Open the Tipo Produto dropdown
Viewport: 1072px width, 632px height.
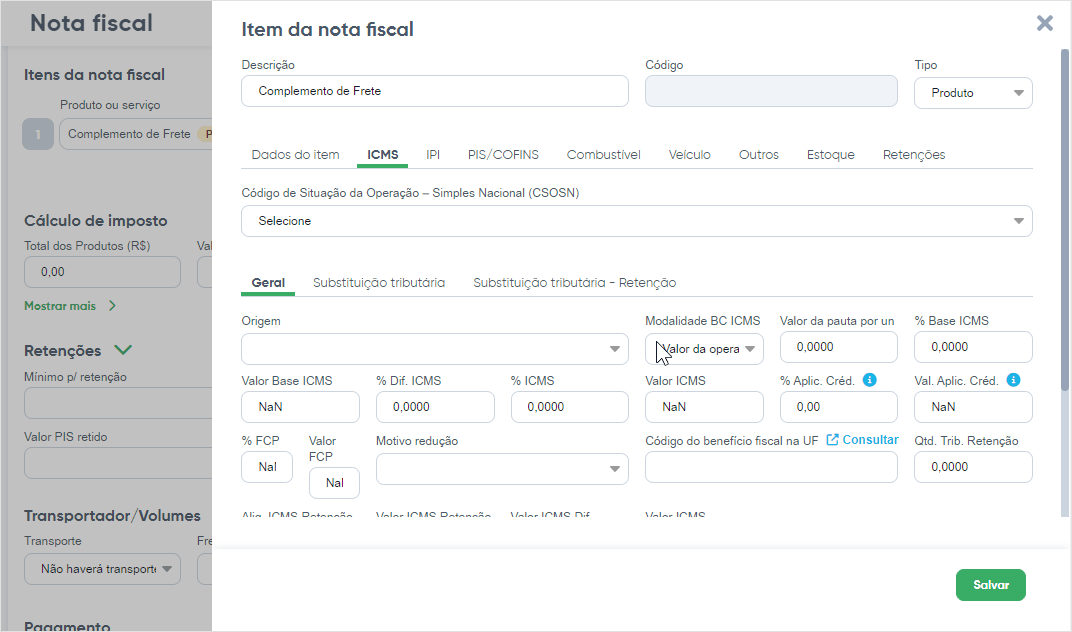pyautogui.click(x=973, y=93)
